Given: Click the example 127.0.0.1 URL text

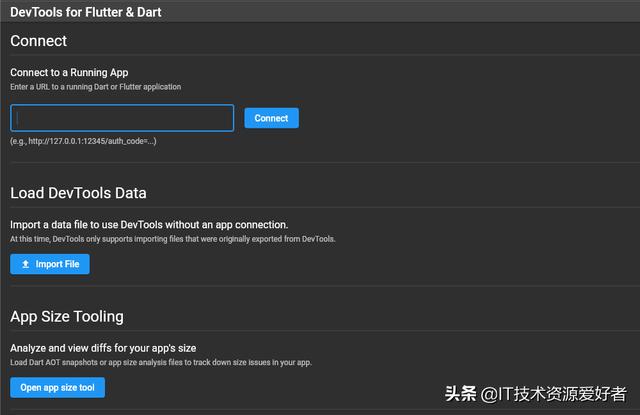Looking at the screenshot, I should [83, 141].
